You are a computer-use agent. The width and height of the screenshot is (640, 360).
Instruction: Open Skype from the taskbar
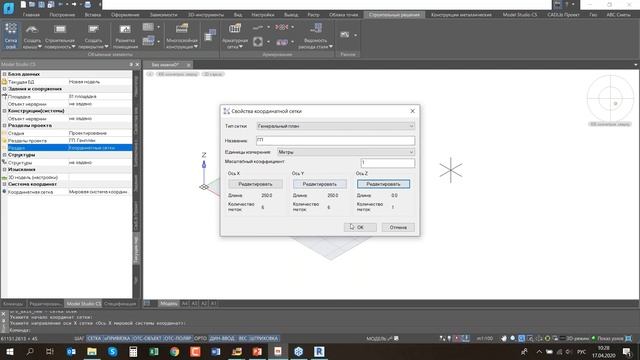click(113, 351)
